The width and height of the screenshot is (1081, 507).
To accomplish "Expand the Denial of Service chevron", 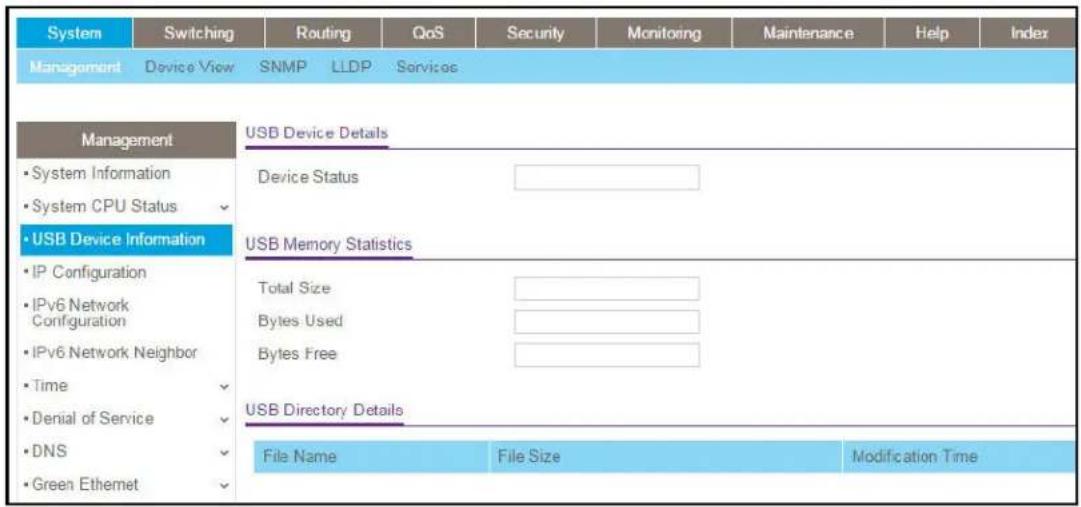I will click(223, 419).
